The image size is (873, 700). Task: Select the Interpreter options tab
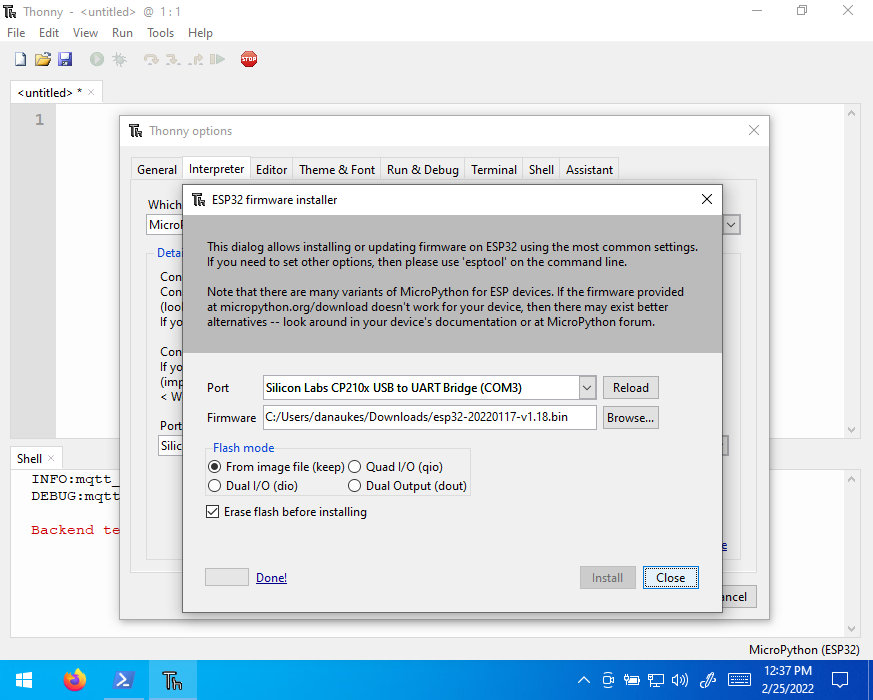click(x=216, y=168)
